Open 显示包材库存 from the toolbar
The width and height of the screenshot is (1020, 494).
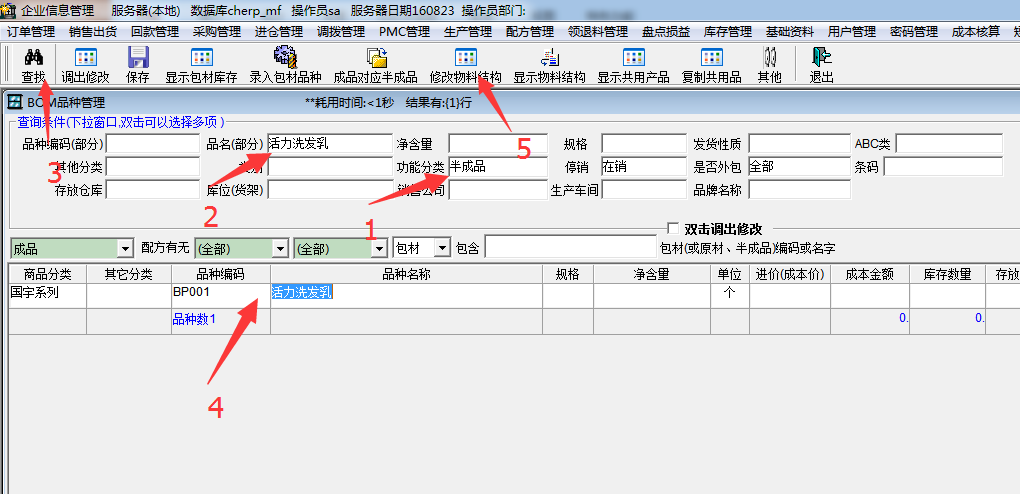[x=200, y=57]
